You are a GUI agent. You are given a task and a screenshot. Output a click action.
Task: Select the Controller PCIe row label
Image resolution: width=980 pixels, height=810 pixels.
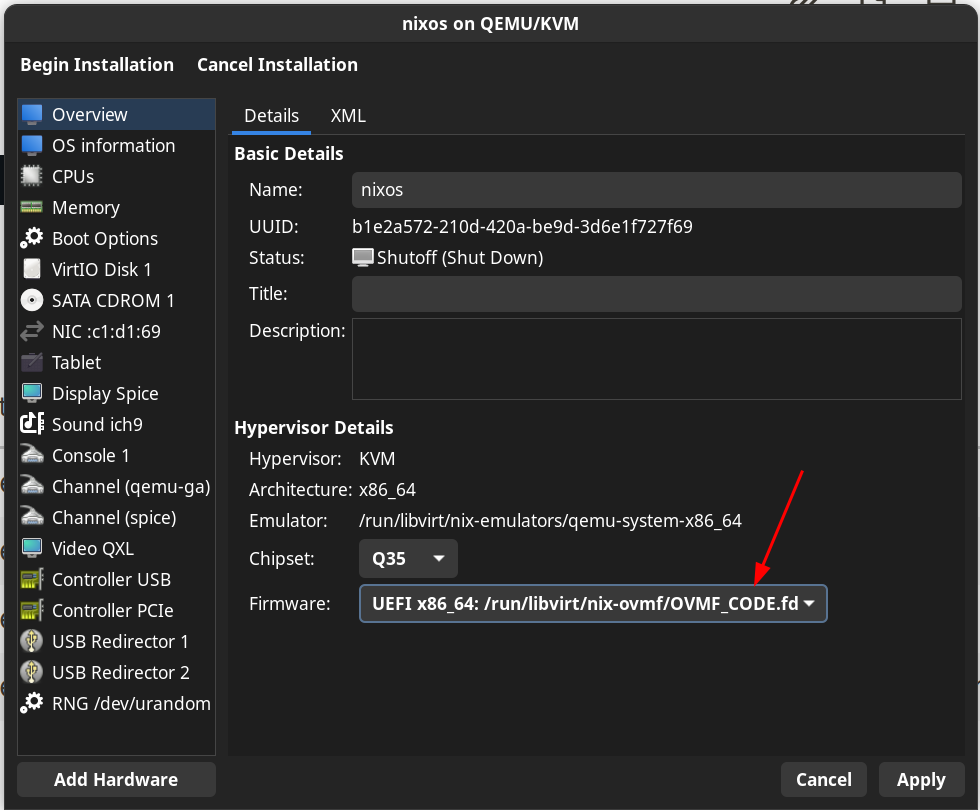(x=112, y=611)
